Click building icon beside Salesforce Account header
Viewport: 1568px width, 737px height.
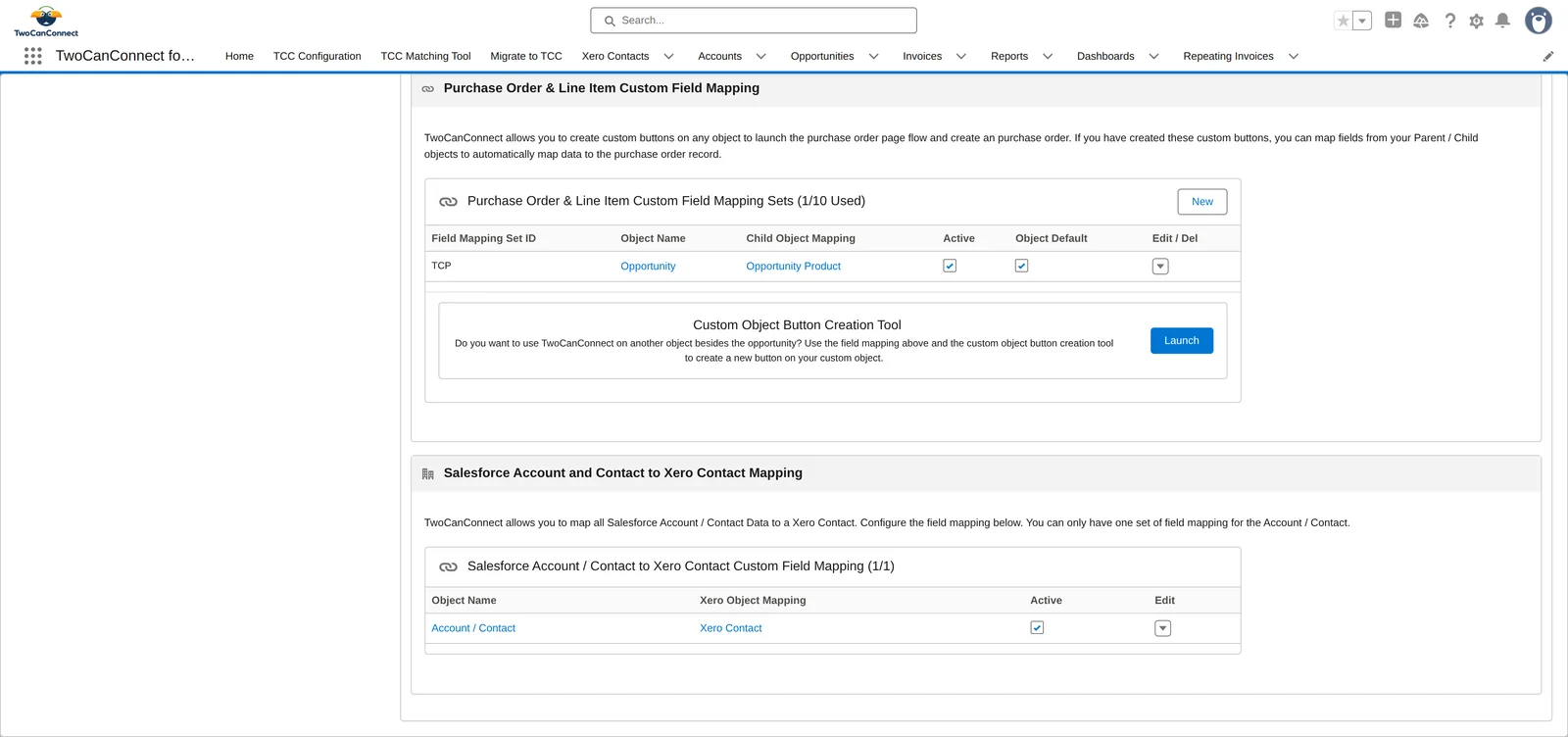click(427, 473)
